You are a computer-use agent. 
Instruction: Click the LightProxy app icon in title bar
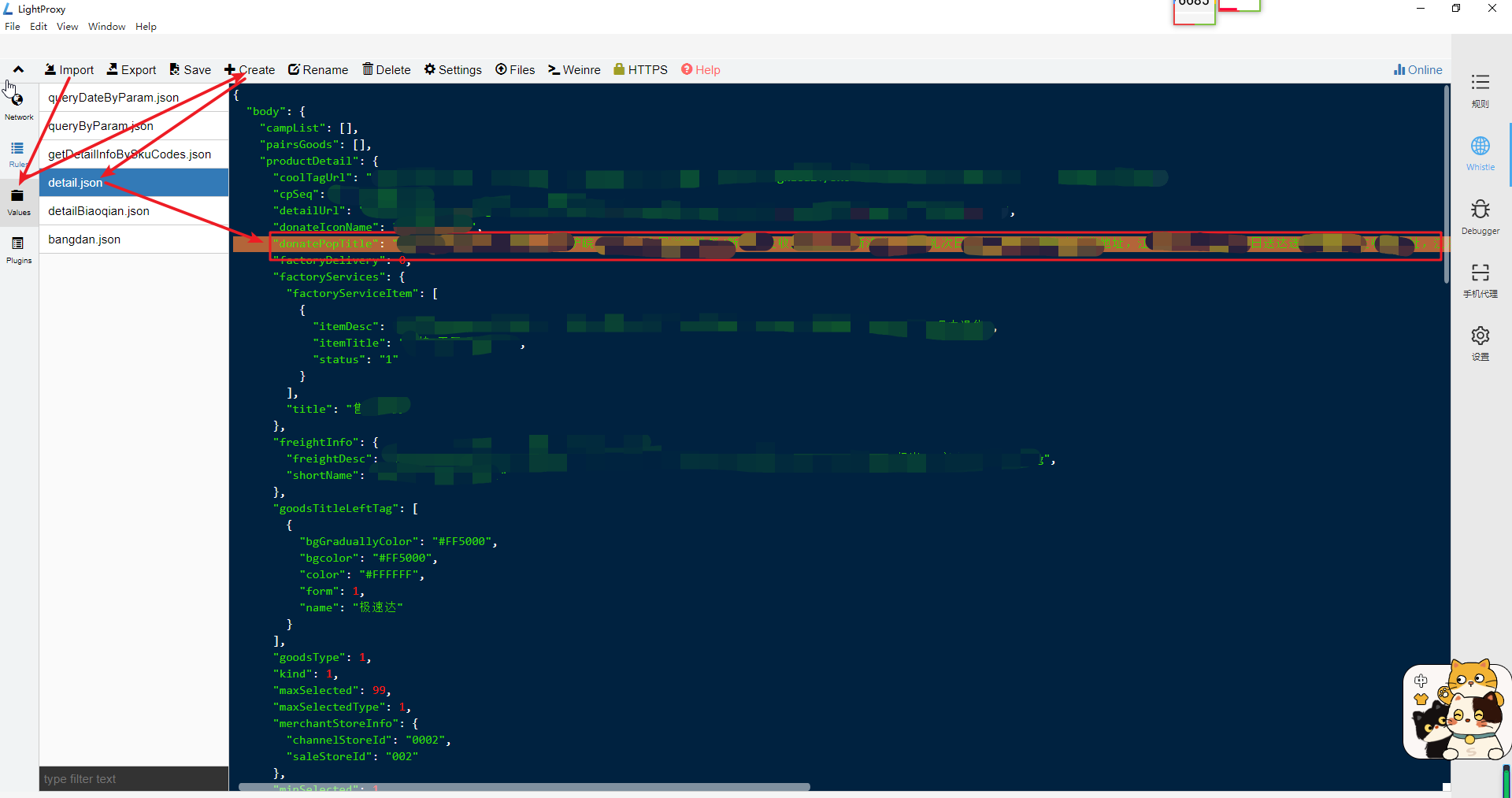8,9
